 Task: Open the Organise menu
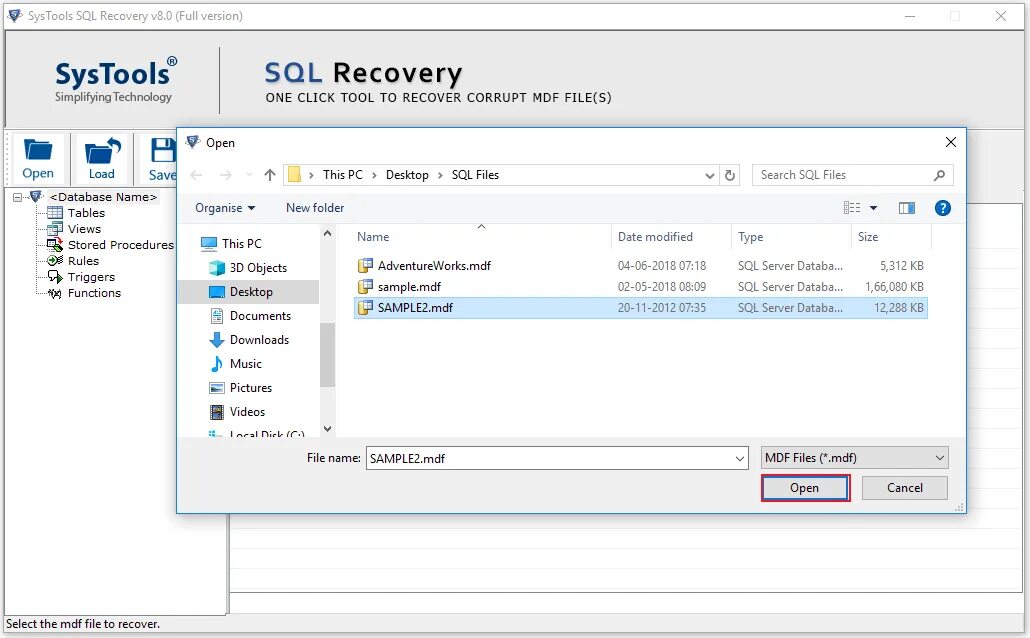pos(225,208)
